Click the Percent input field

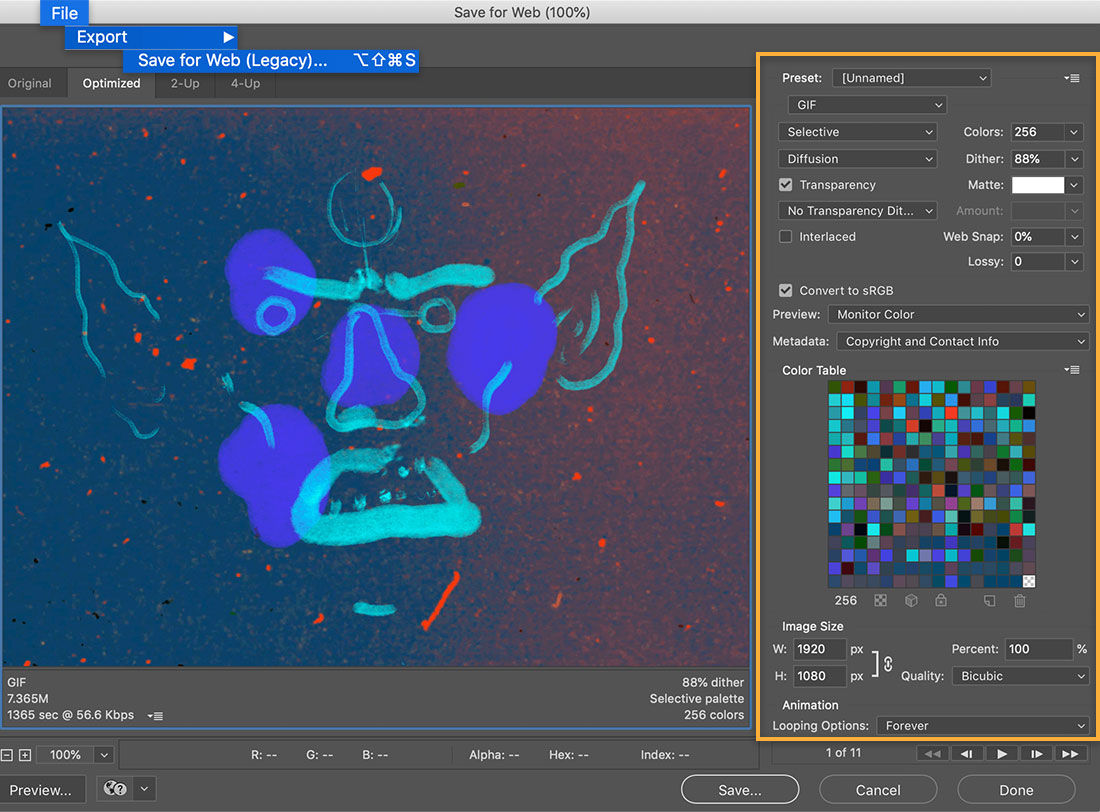pos(1039,649)
